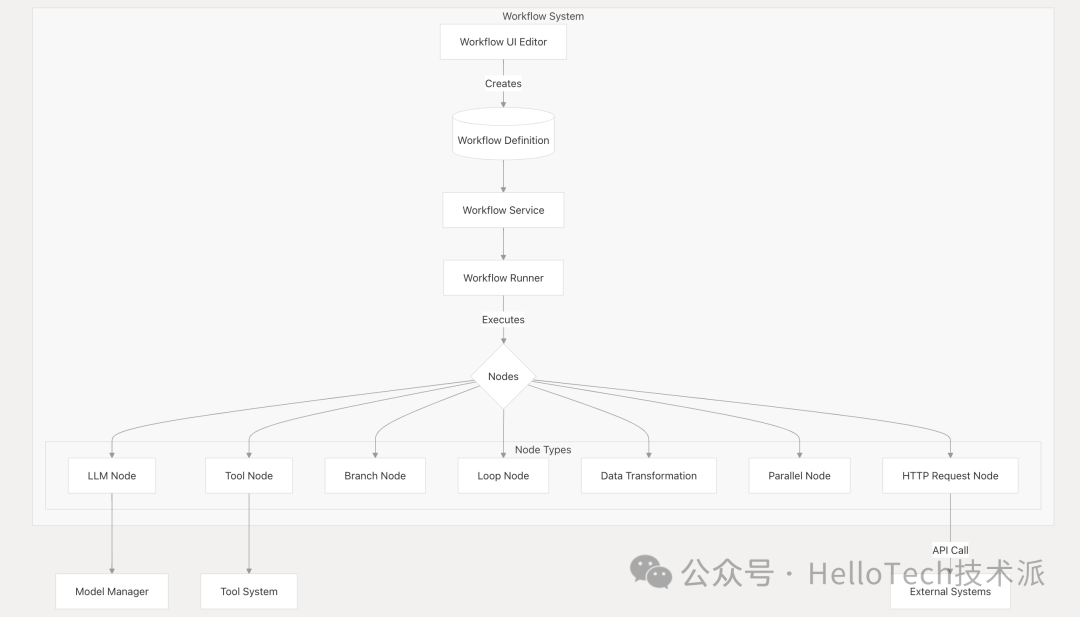Click the Workflow Service node
This screenshot has height=617, width=1080.
(503, 210)
